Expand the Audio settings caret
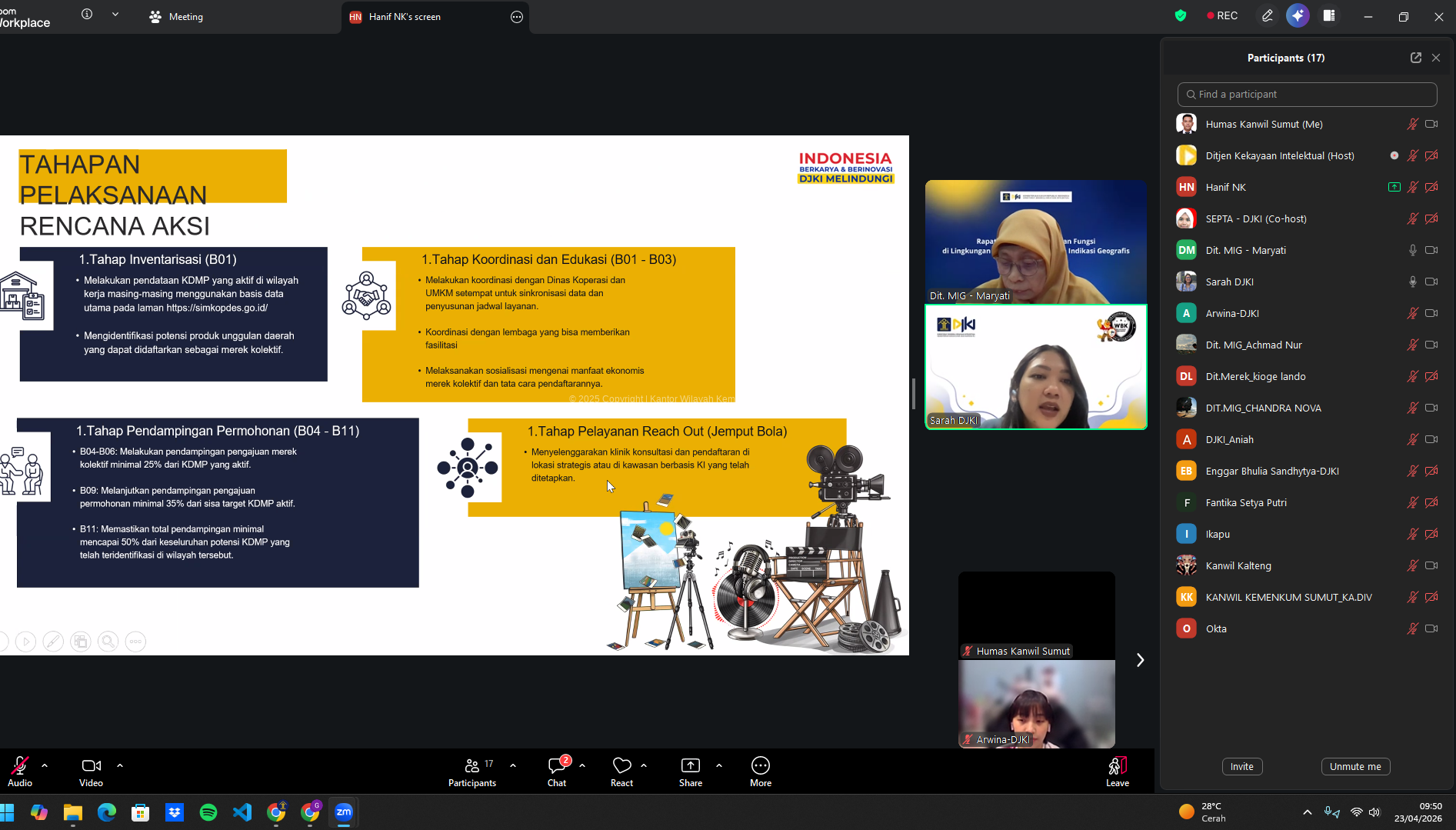 45,765
